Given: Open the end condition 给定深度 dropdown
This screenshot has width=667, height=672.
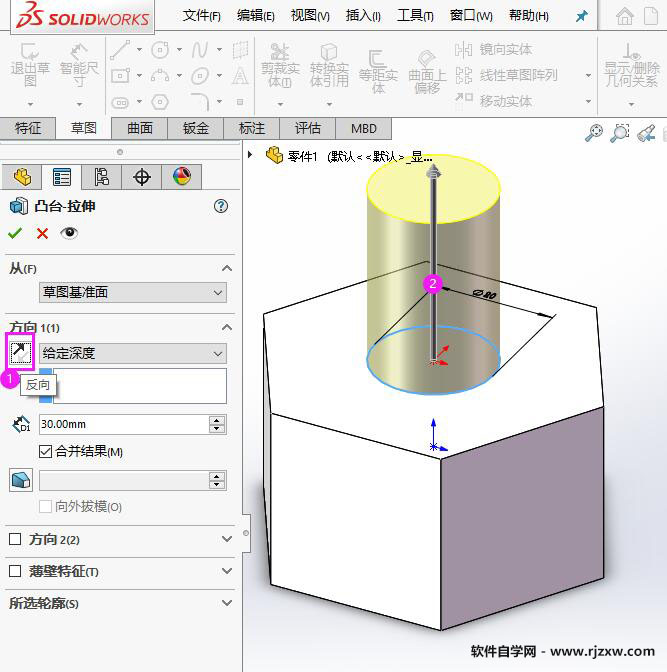Looking at the screenshot, I should tap(132, 353).
